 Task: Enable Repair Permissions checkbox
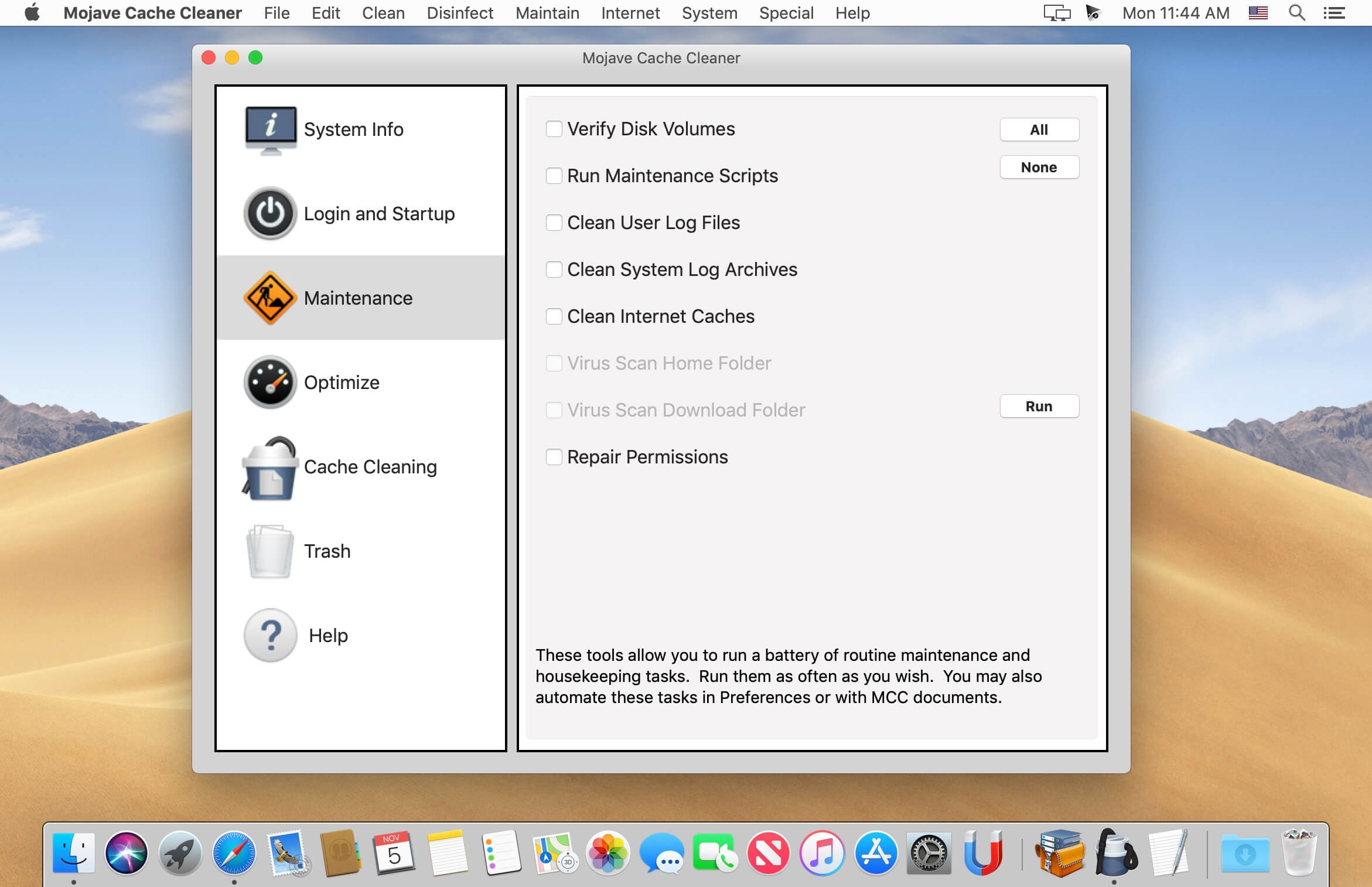click(x=554, y=457)
